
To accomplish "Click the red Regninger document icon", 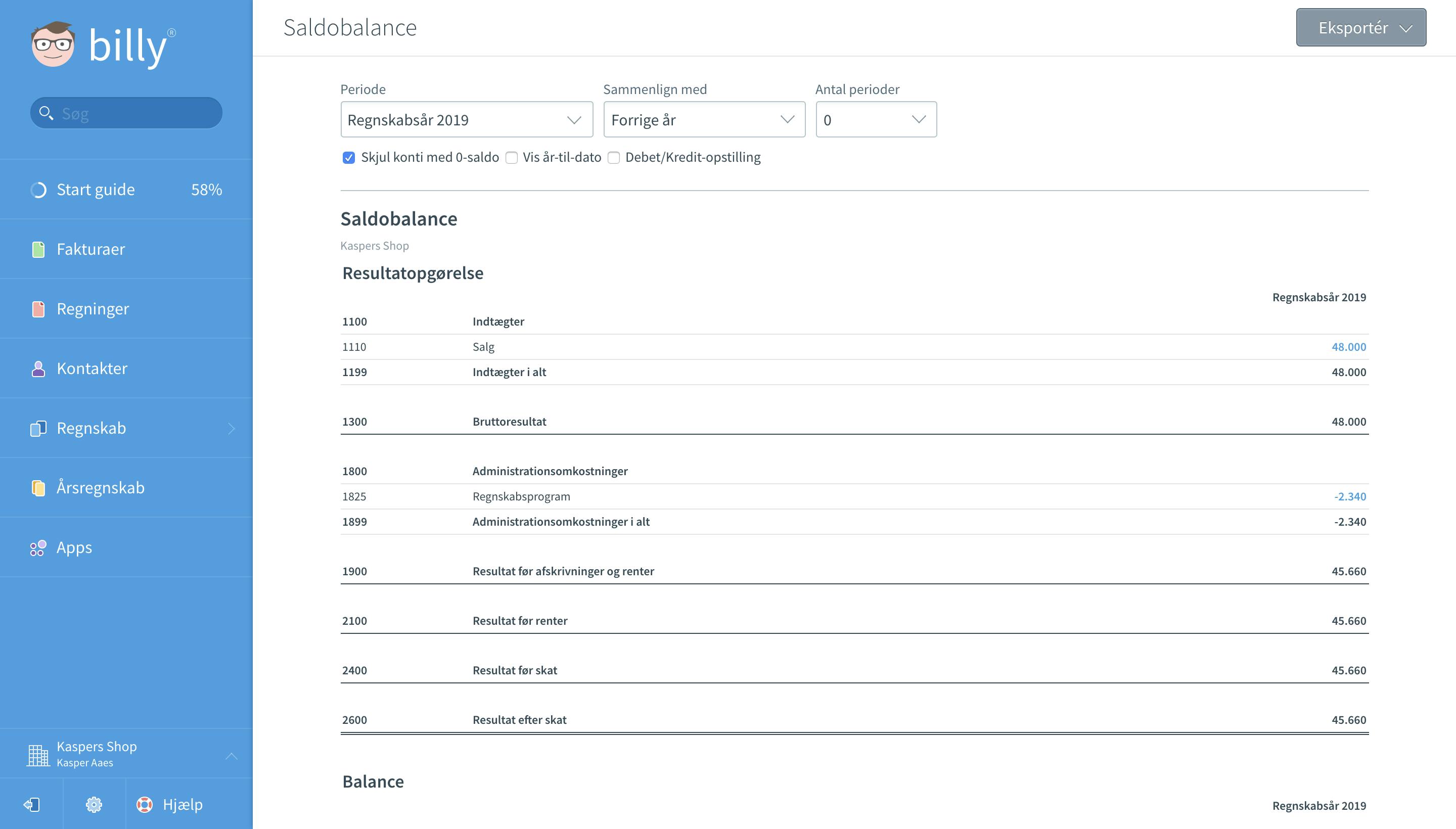I will click(38, 309).
